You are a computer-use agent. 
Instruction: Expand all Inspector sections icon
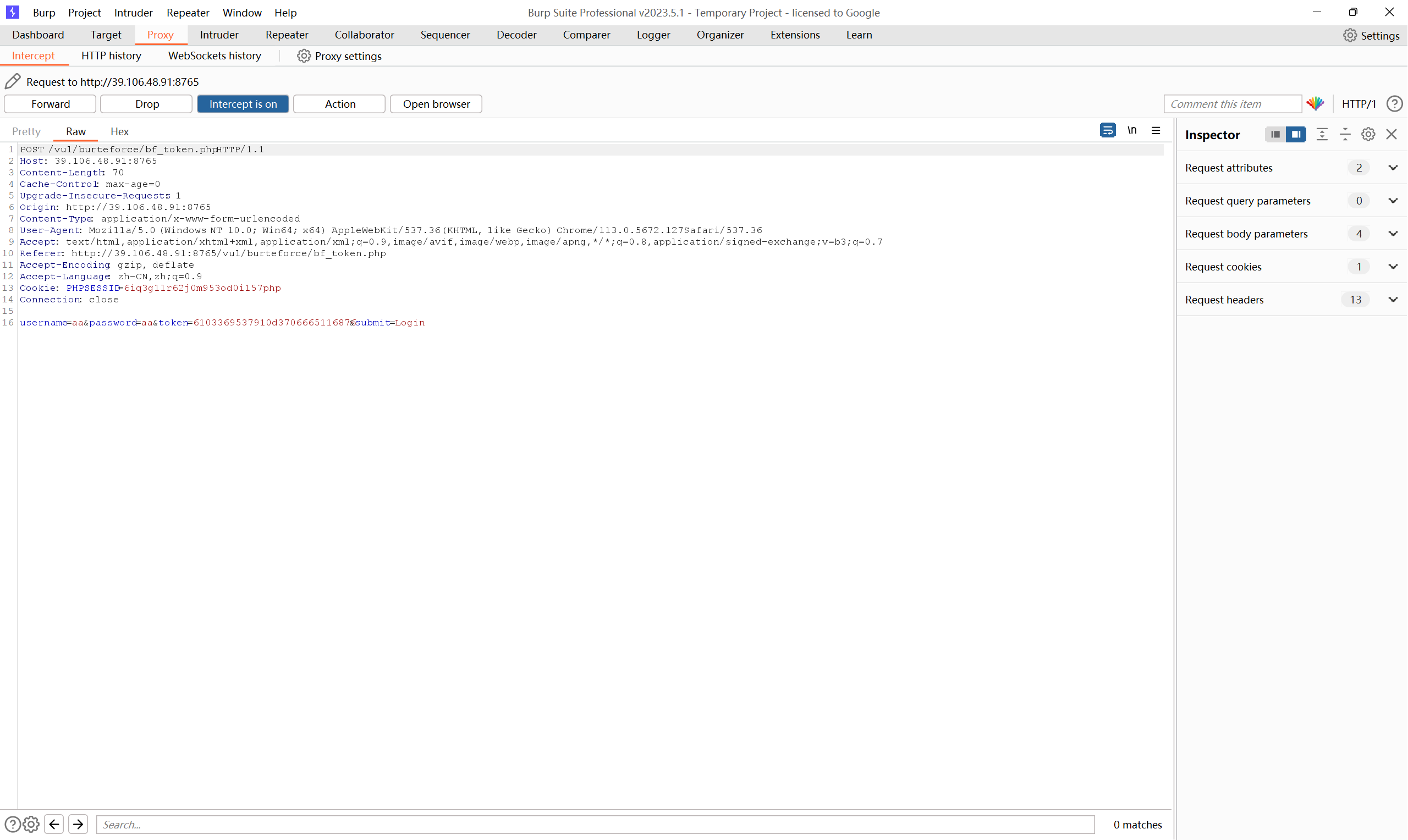click(x=1322, y=134)
